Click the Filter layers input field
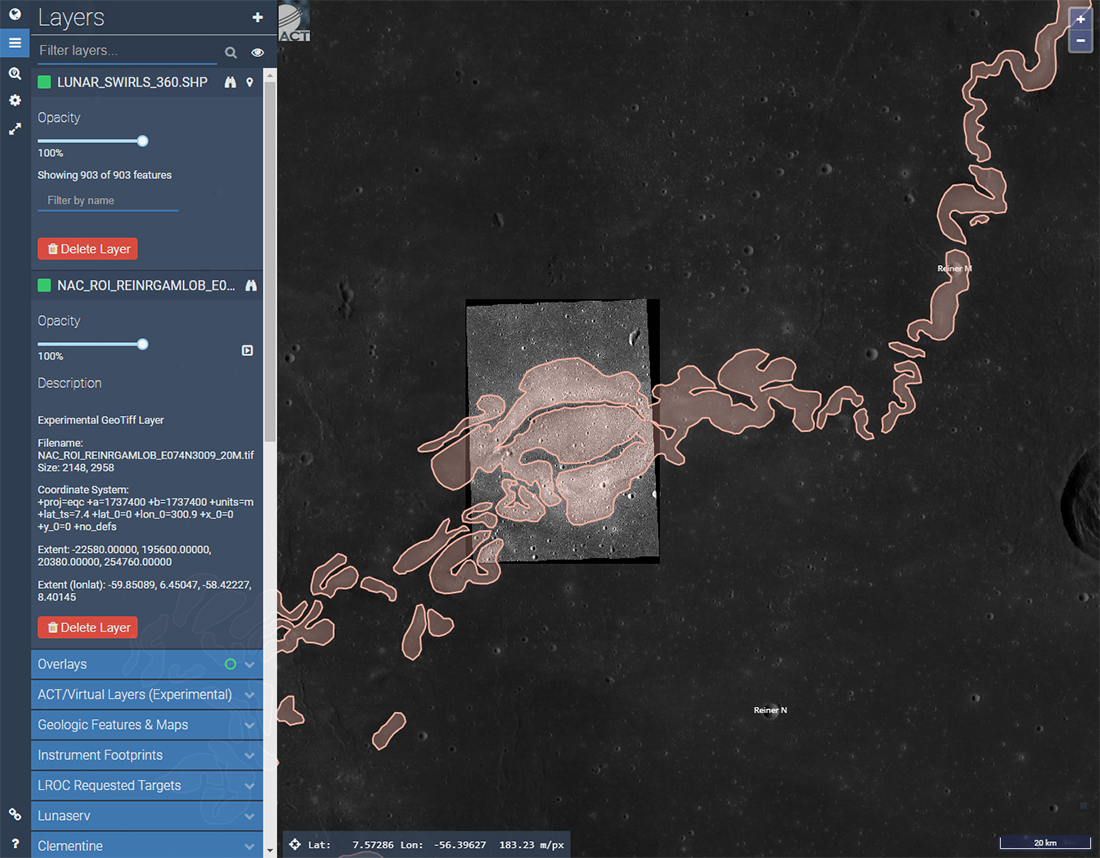 126,51
